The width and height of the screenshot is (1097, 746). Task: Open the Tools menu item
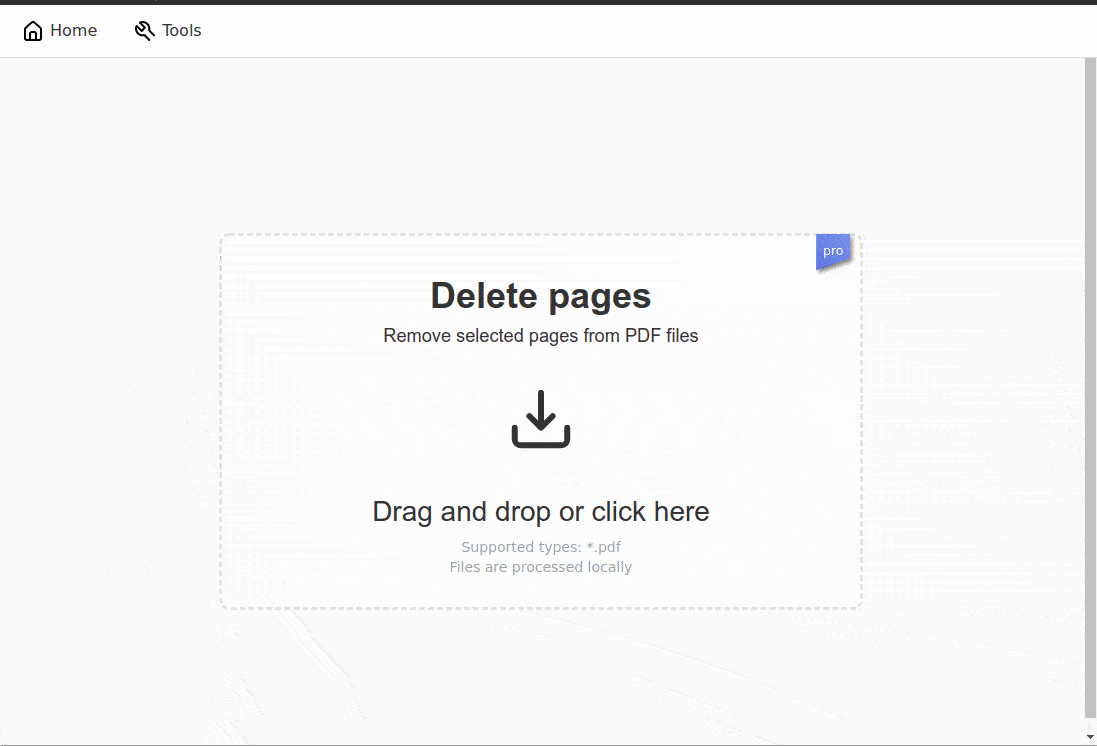(x=168, y=31)
